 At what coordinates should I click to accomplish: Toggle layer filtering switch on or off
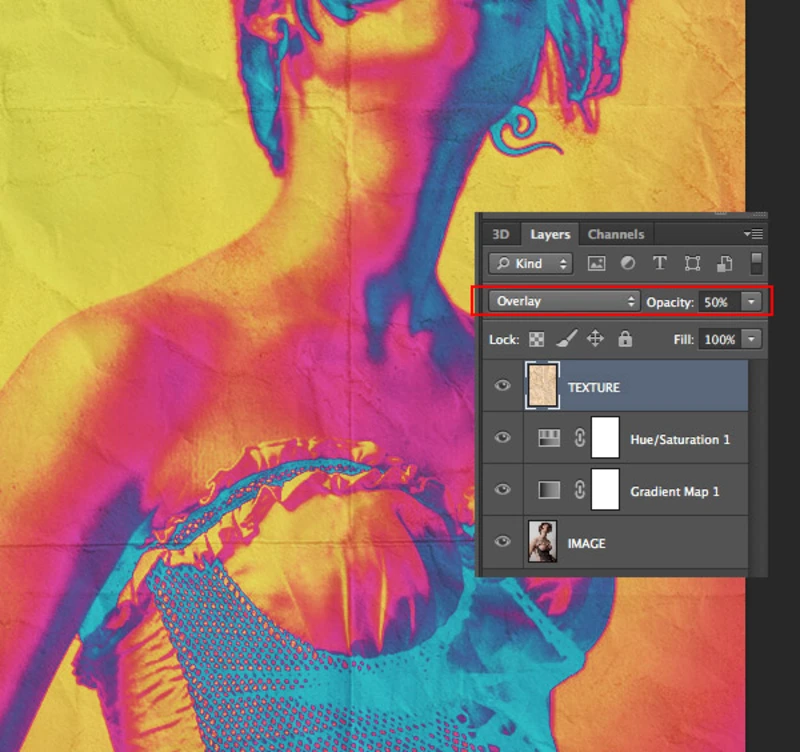757,263
